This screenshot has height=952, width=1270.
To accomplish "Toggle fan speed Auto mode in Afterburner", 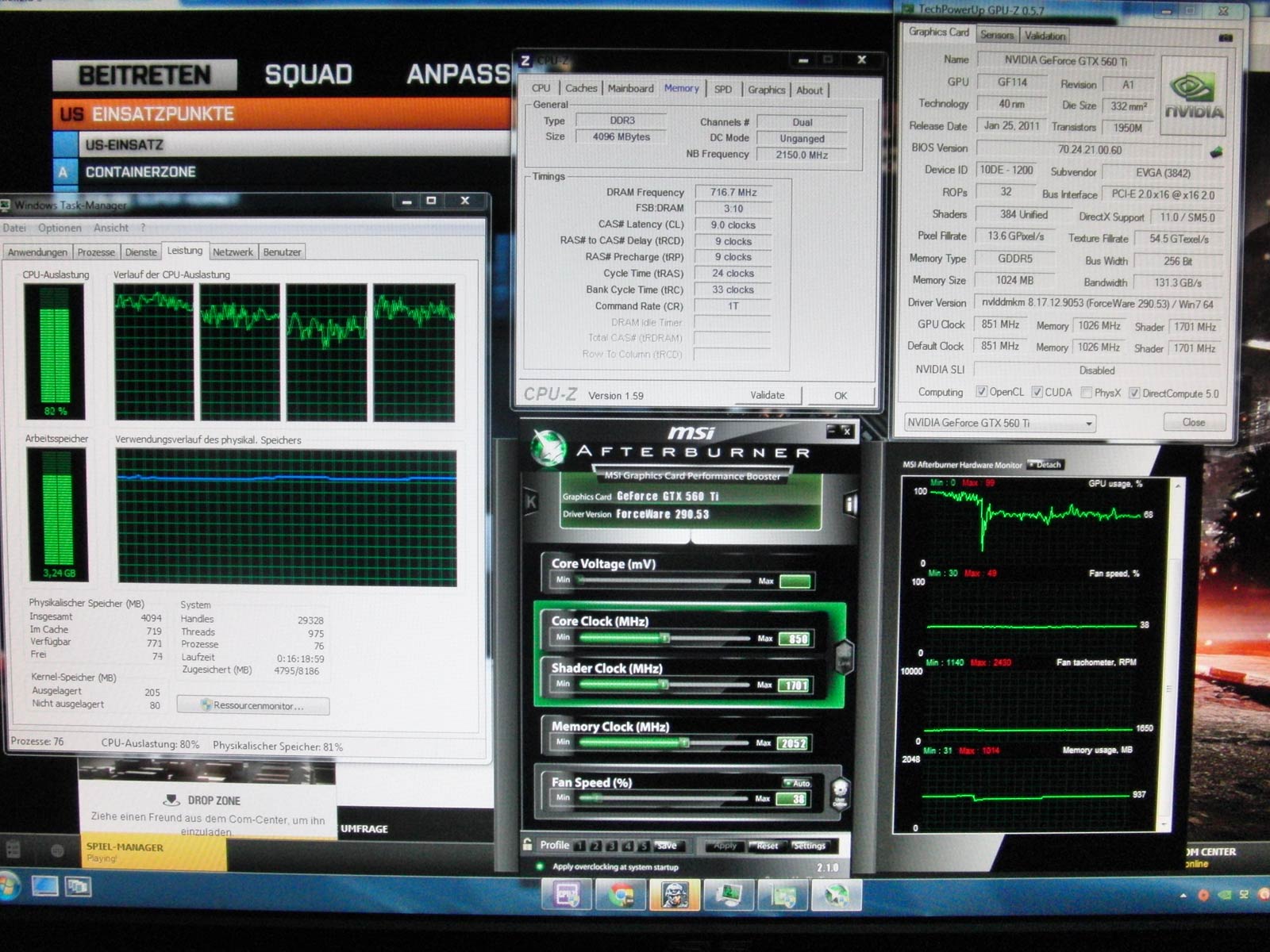I will [x=796, y=783].
